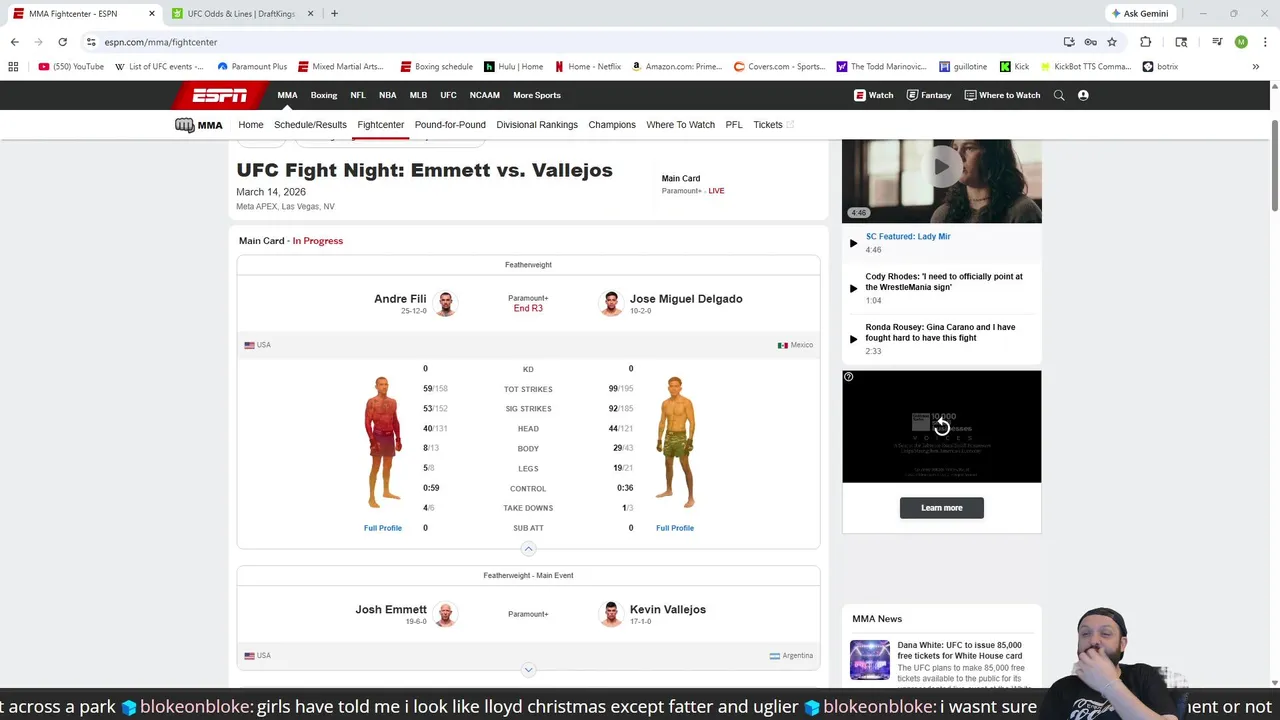Play the Cody Rhodes WrestleMania video
Viewport: 1280px width, 720px height.
click(x=944, y=282)
